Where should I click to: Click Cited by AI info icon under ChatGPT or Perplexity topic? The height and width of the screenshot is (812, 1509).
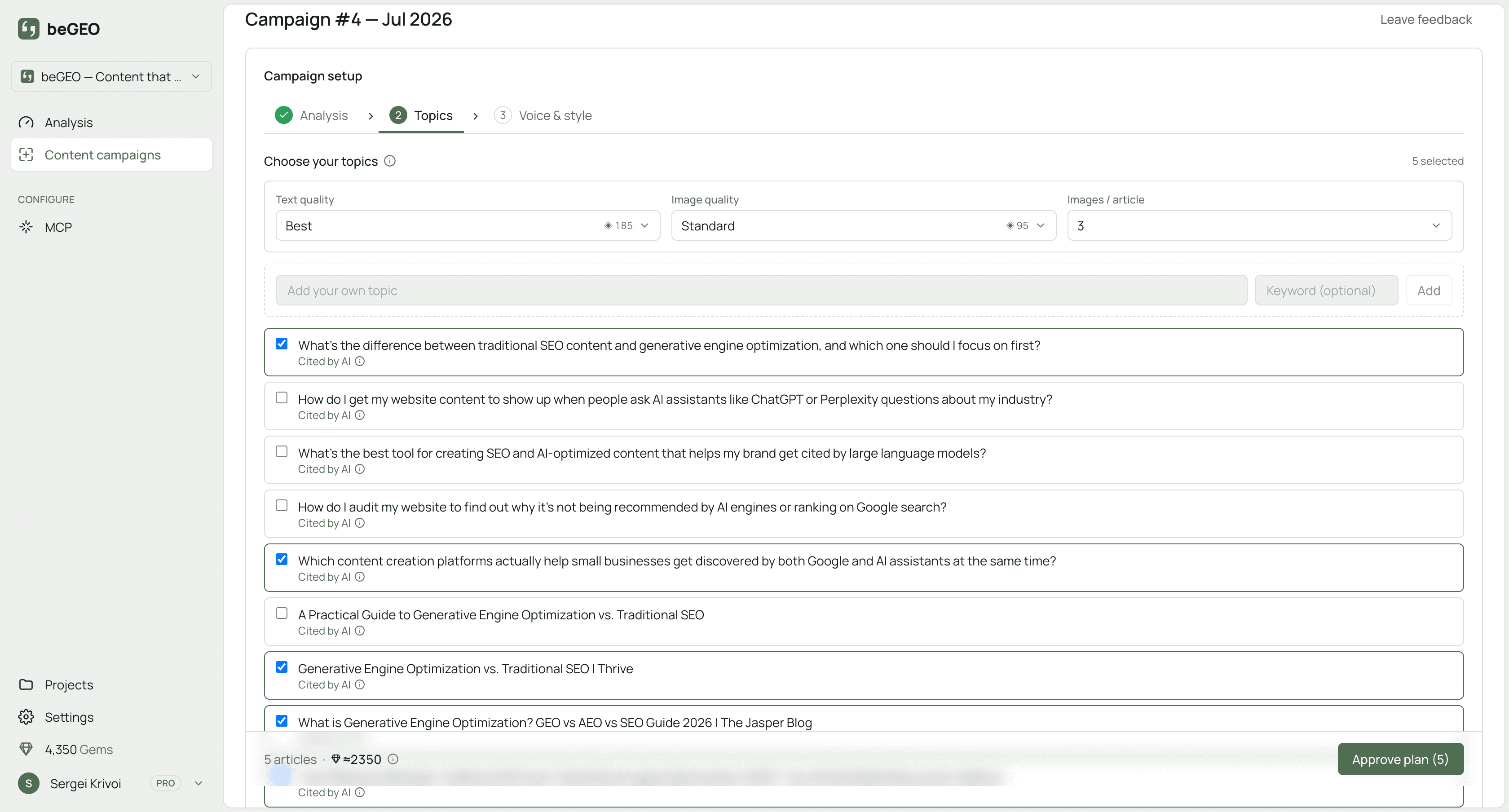[360, 415]
